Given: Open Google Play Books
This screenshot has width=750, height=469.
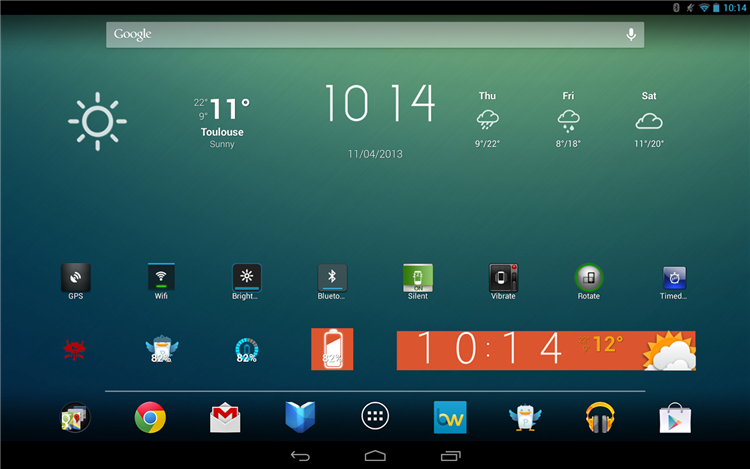Looking at the screenshot, I should (x=300, y=417).
